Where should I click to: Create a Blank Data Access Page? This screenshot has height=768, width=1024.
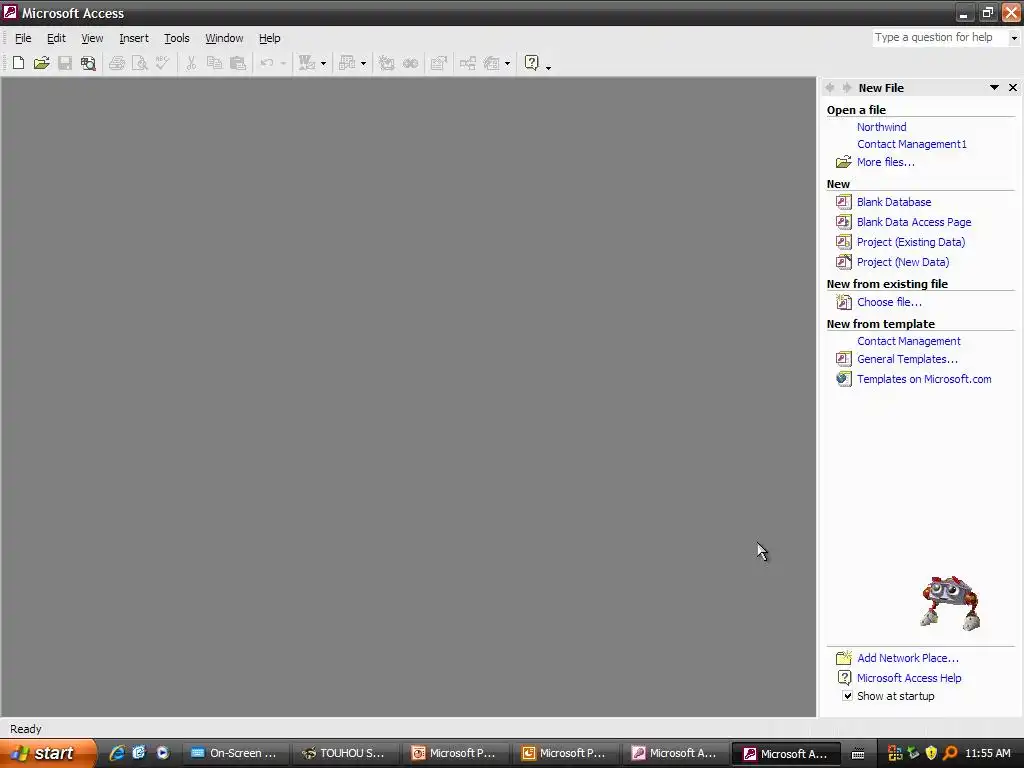point(914,222)
